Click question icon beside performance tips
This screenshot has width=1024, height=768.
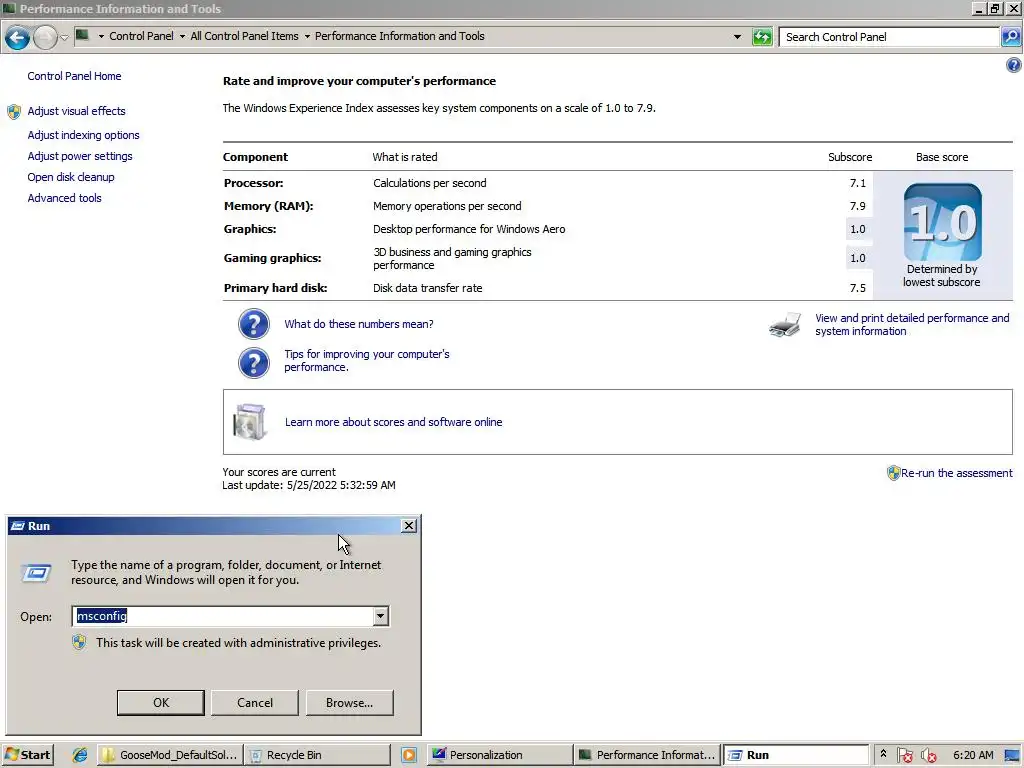[253, 363]
